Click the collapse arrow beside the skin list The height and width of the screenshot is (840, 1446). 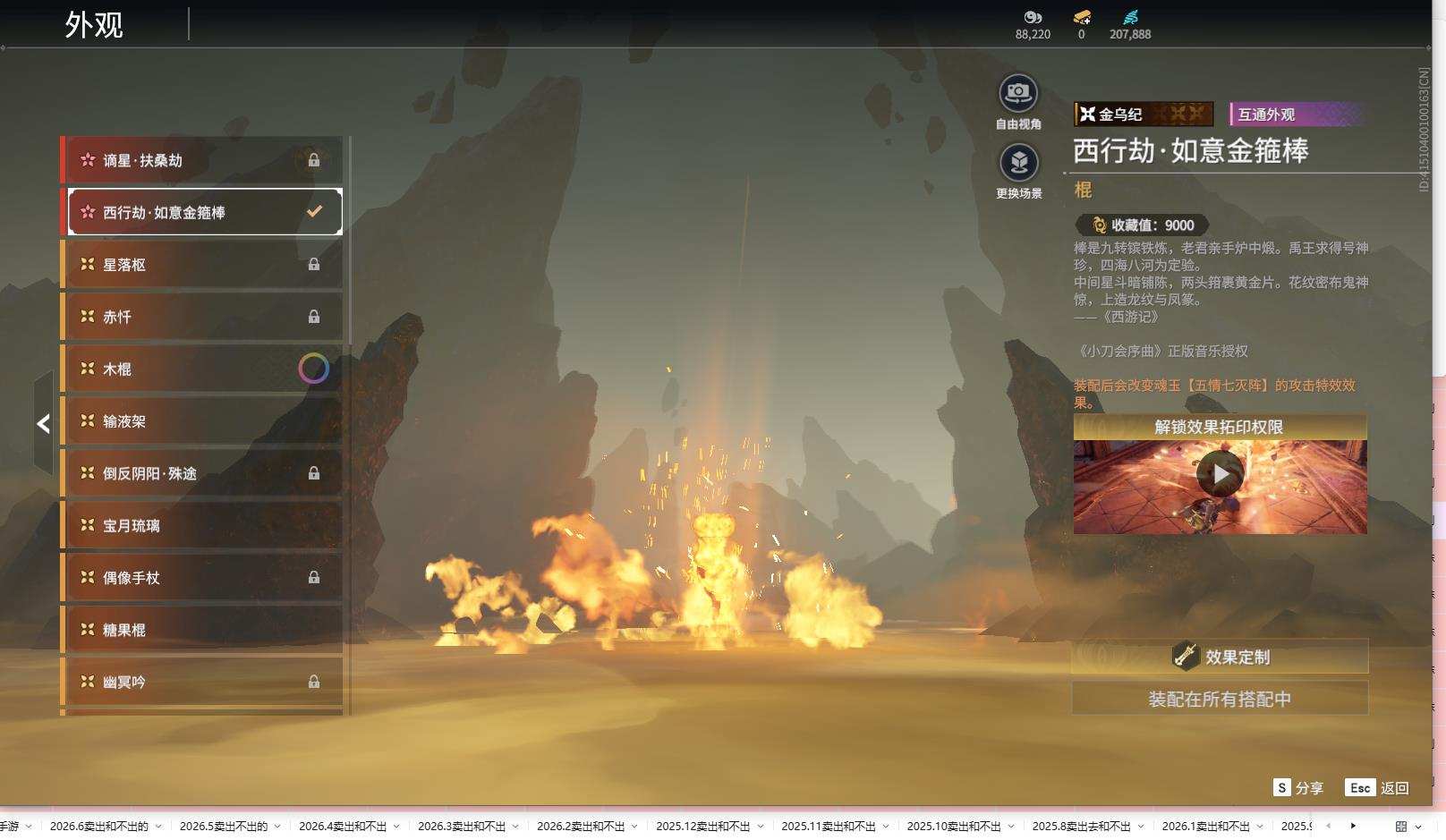[43, 424]
